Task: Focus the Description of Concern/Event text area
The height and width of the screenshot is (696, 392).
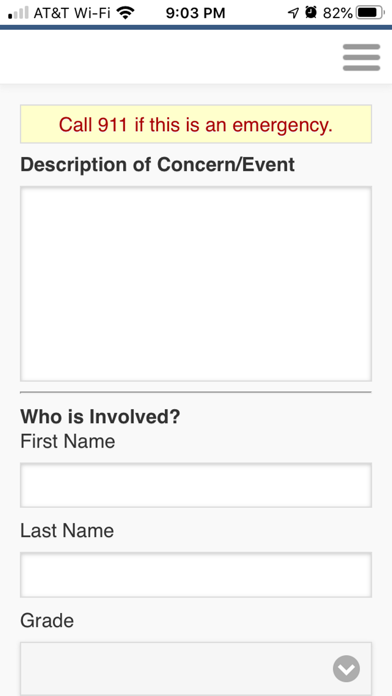Action: [x=196, y=284]
